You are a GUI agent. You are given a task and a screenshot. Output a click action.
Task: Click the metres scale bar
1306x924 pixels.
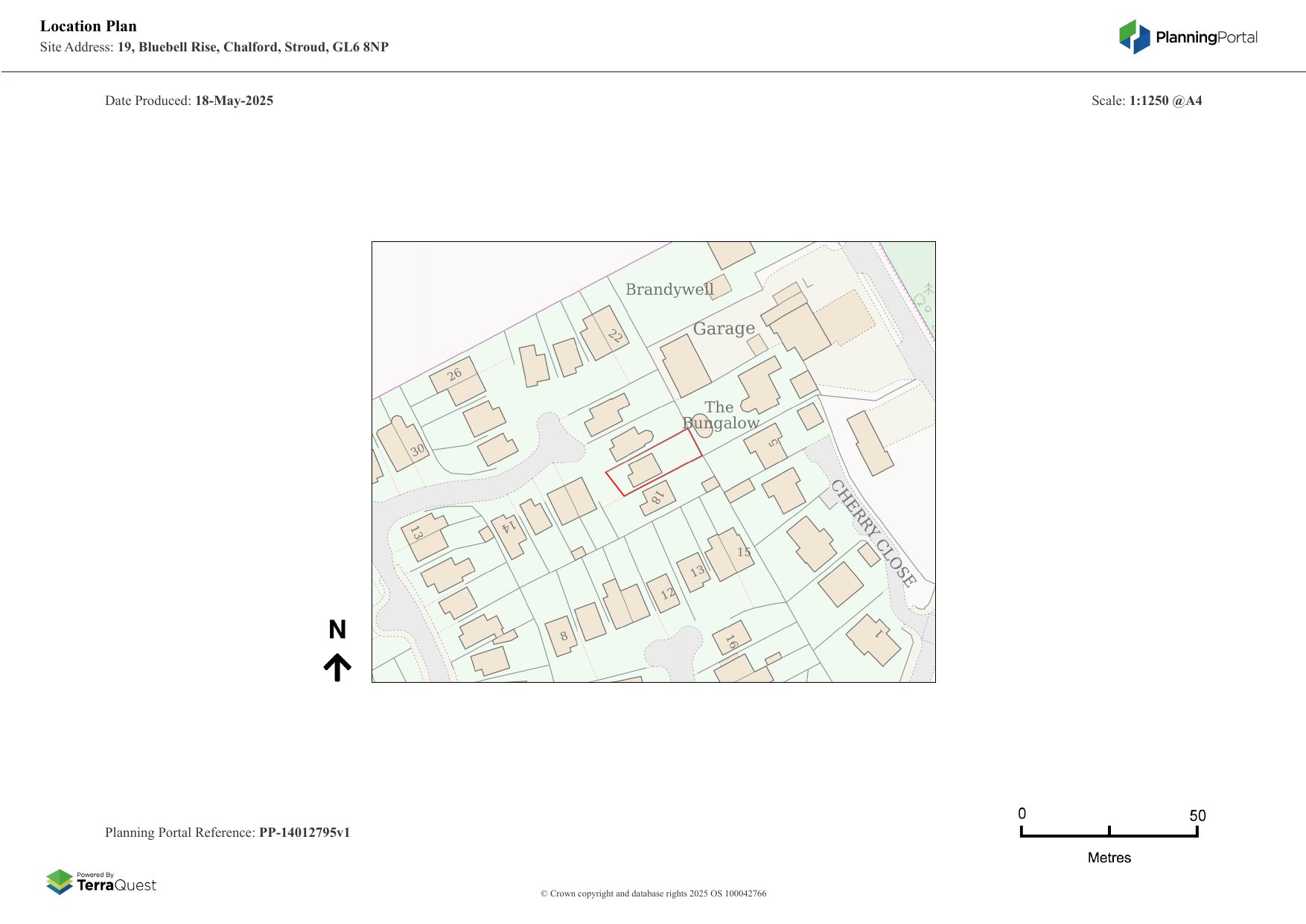pos(1109,832)
